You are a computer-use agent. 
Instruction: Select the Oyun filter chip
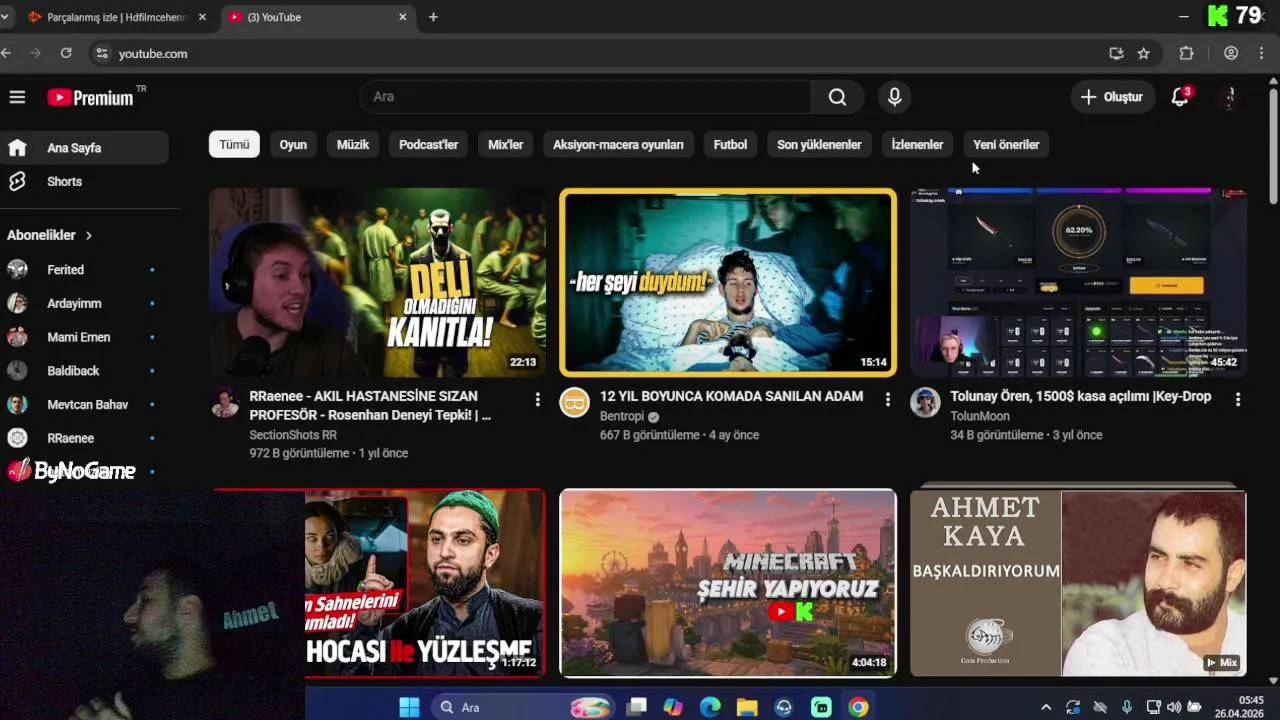pyautogui.click(x=293, y=145)
